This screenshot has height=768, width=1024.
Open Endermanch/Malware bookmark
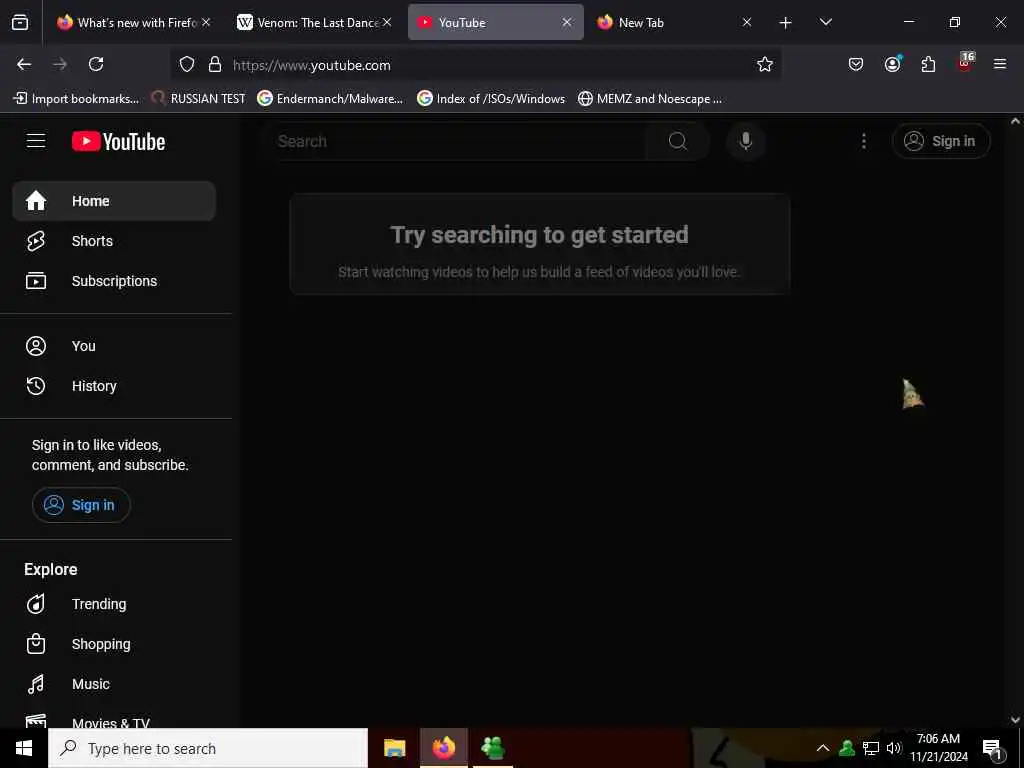[x=330, y=99]
